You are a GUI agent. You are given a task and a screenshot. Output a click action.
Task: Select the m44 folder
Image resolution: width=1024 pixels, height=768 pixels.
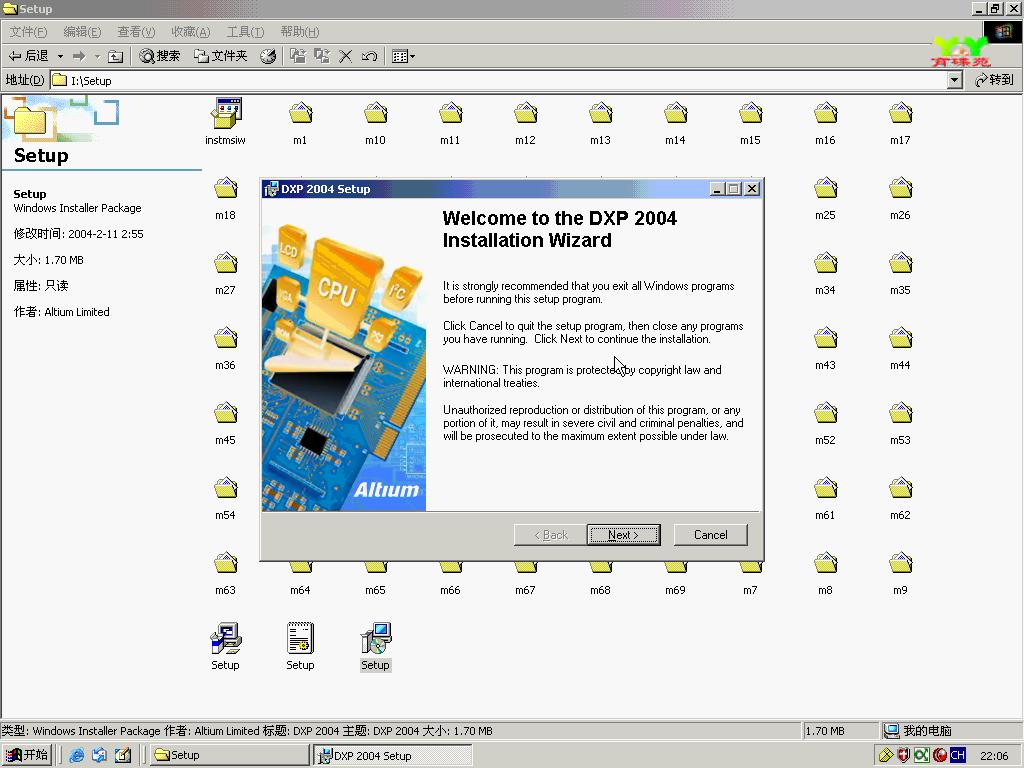click(901, 347)
